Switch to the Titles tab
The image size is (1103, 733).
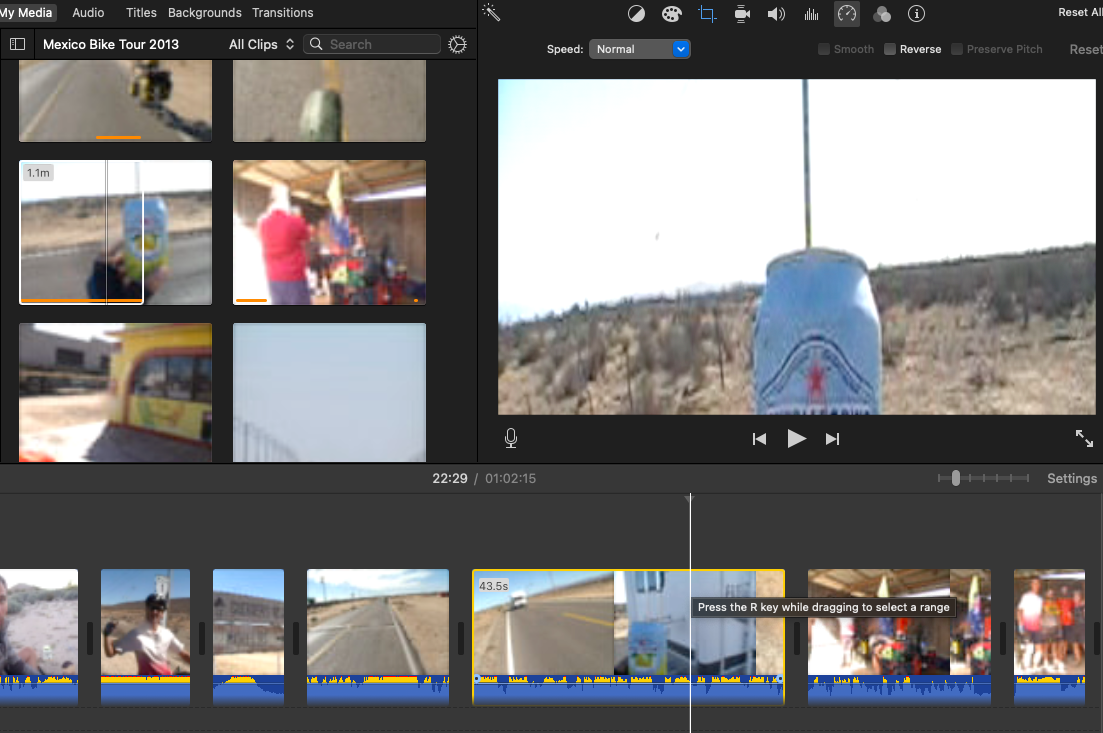[x=141, y=13]
